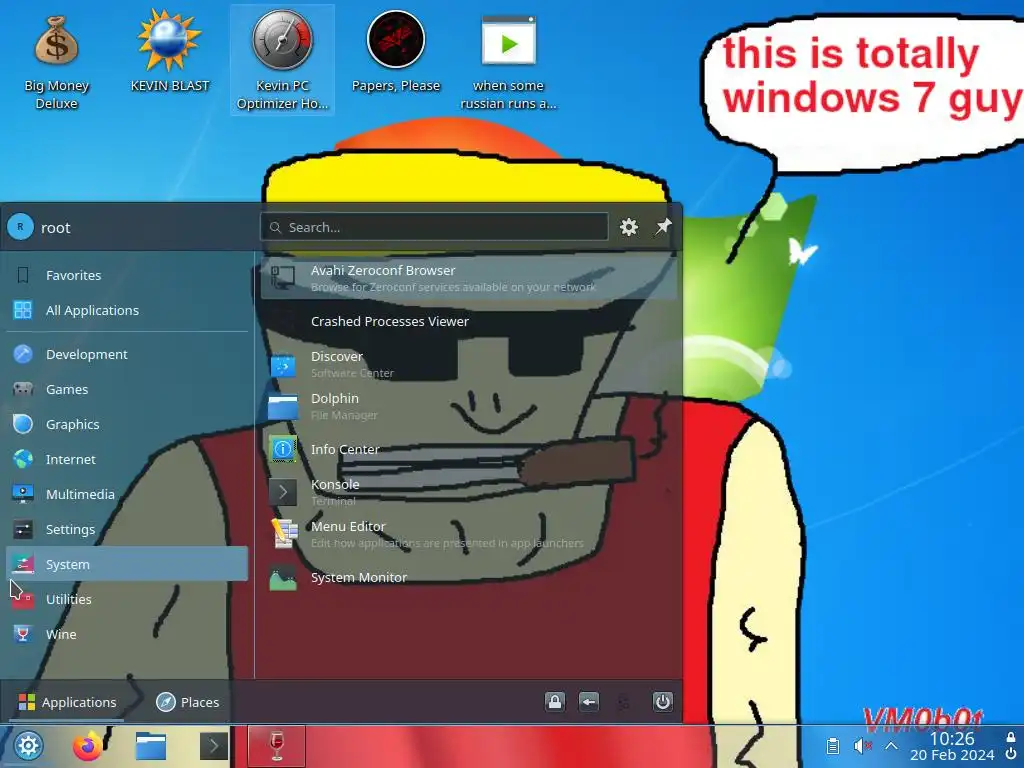The width and height of the screenshot is (1024, 768).
Task: Click the lock screen button
Action: click(554, 702)
